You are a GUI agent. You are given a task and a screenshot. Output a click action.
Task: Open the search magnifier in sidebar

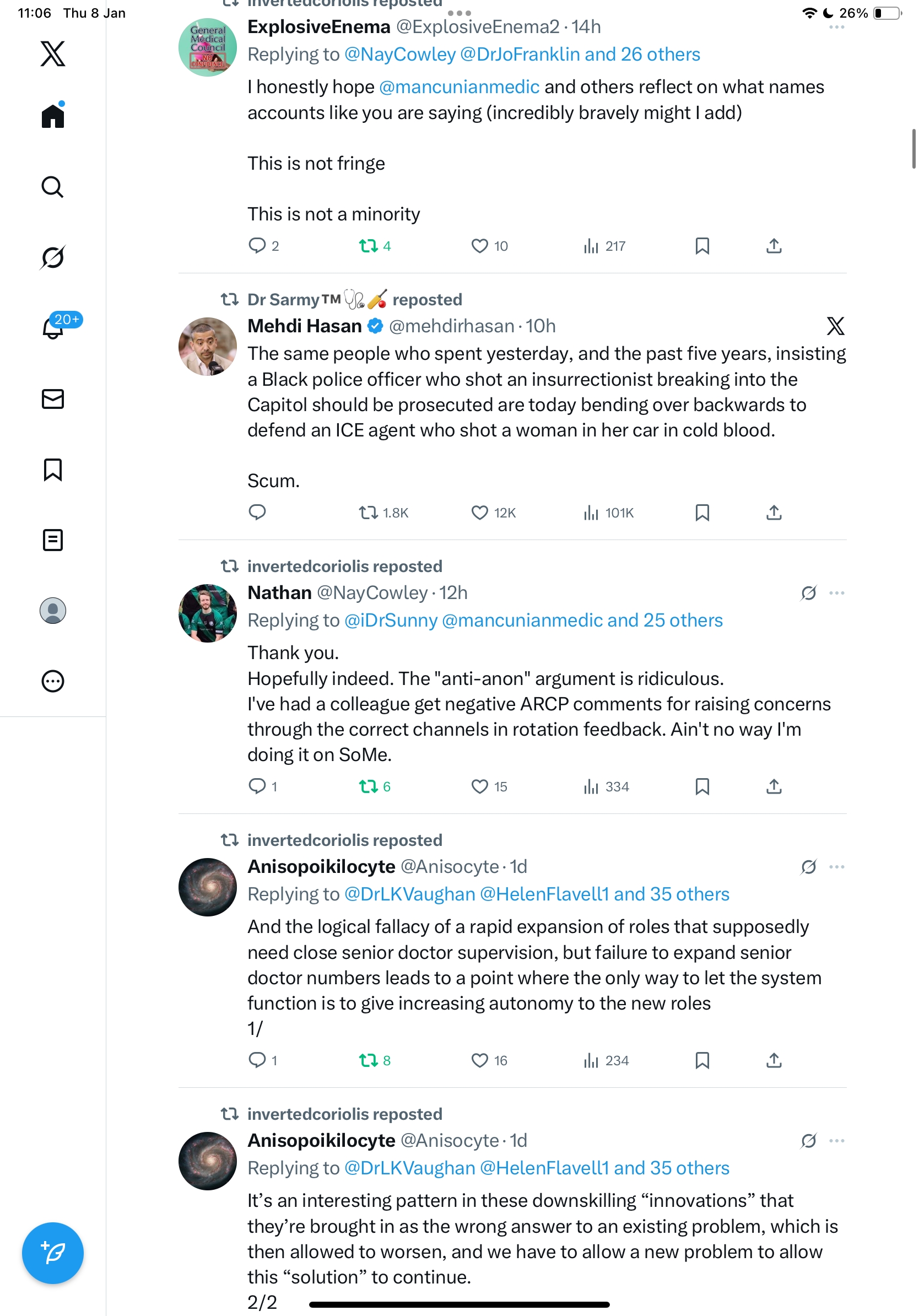[x=53, y=187]
